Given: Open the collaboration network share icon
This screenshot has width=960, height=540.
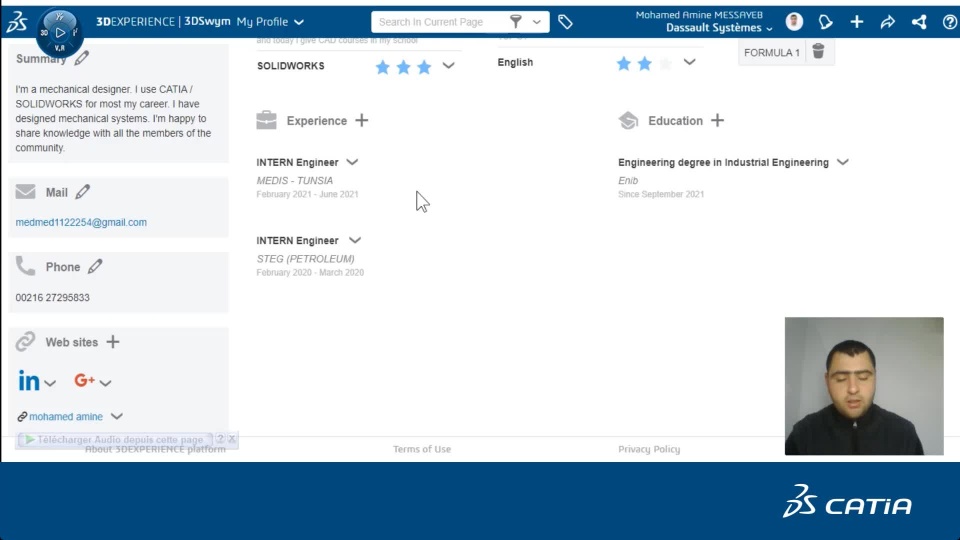Looking at the screenshot, I should (x=919, y=22).
